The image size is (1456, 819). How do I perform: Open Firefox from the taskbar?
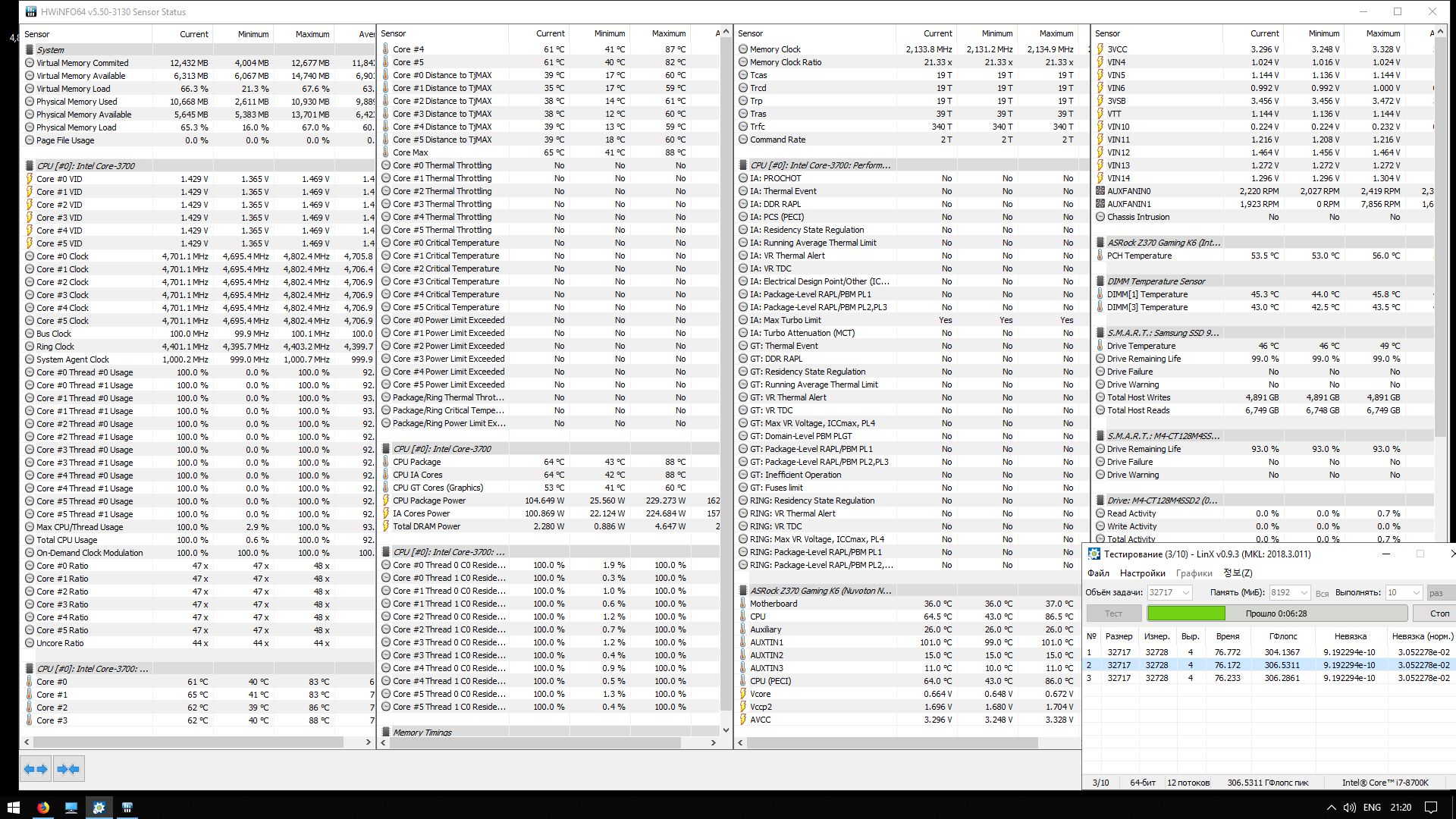43,808
